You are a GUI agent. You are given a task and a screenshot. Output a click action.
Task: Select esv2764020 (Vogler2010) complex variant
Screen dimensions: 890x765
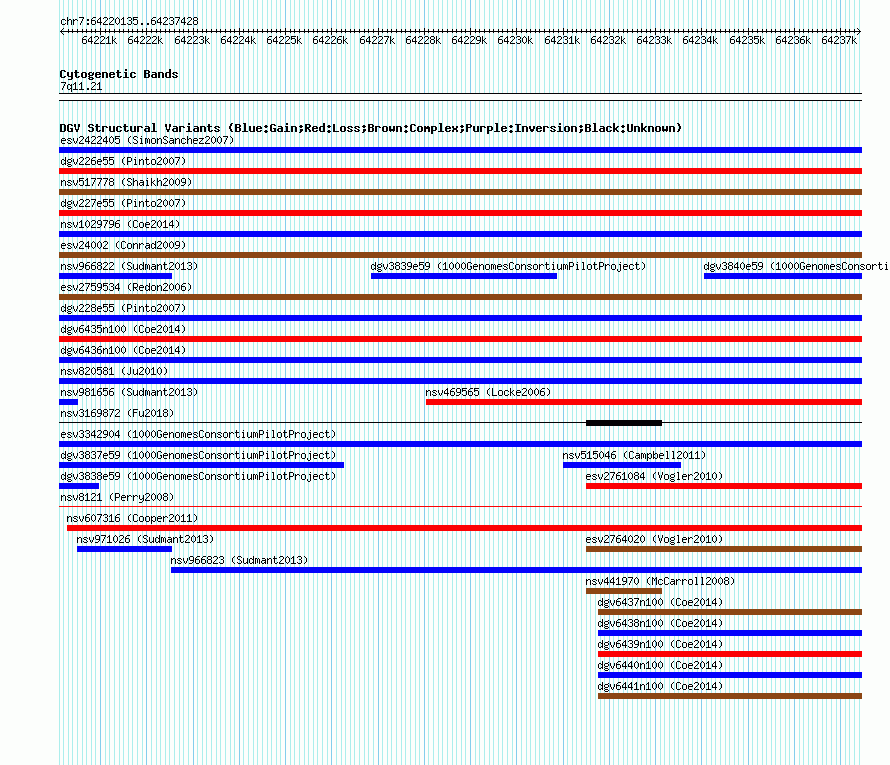tap(724, 549)
